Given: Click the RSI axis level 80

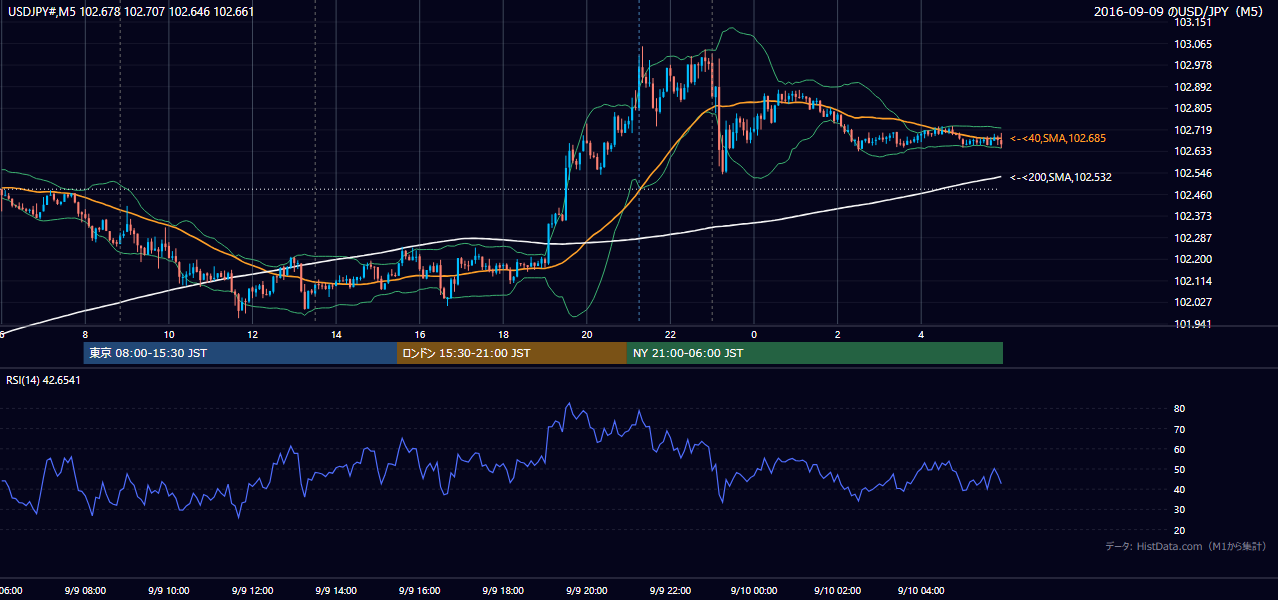Looking at the screenshot, I should (1180, 409).
